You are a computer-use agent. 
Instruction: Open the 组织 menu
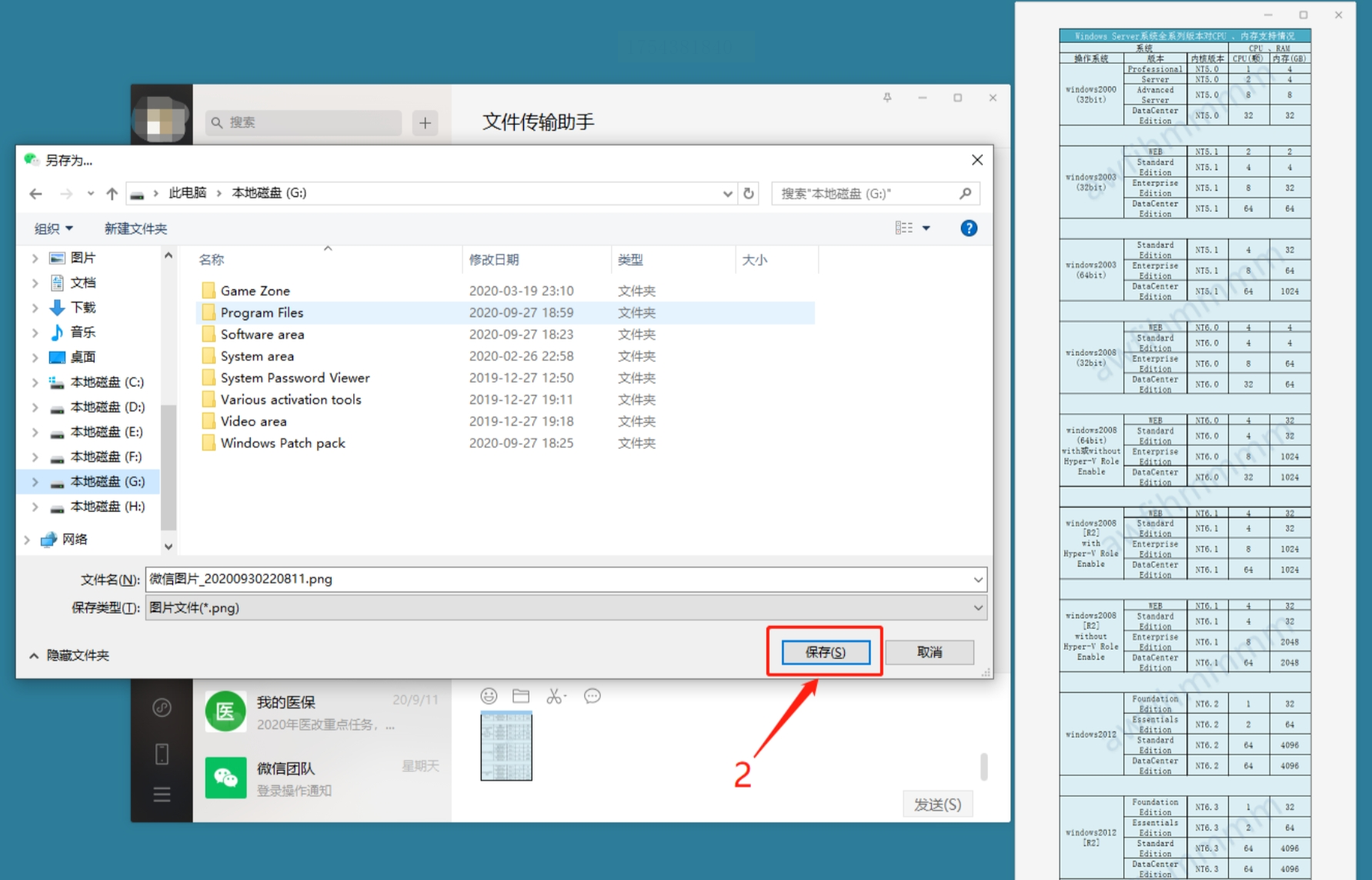53,229
